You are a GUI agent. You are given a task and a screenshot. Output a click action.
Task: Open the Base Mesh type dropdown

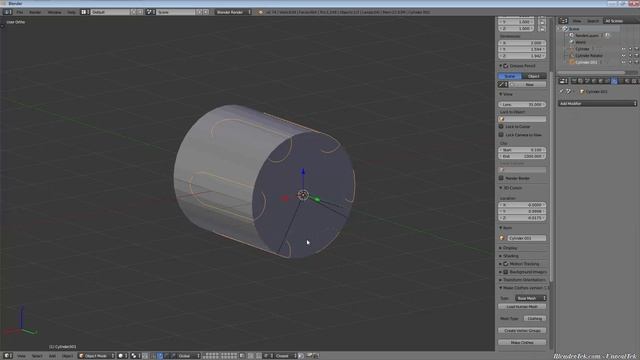[531, 298]
